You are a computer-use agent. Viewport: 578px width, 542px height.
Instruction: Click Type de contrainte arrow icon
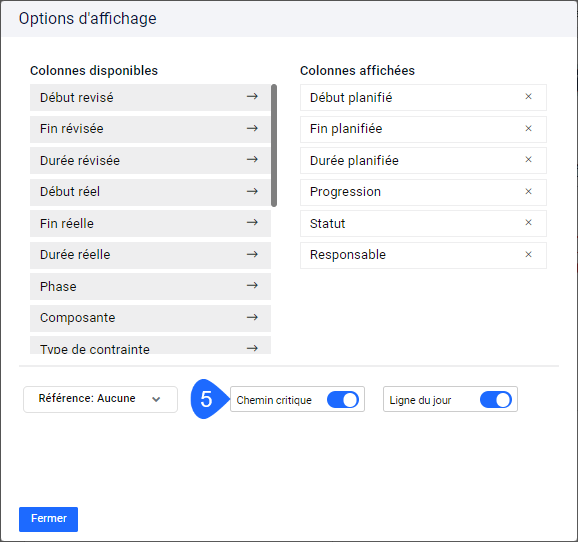tap(252, 348)
